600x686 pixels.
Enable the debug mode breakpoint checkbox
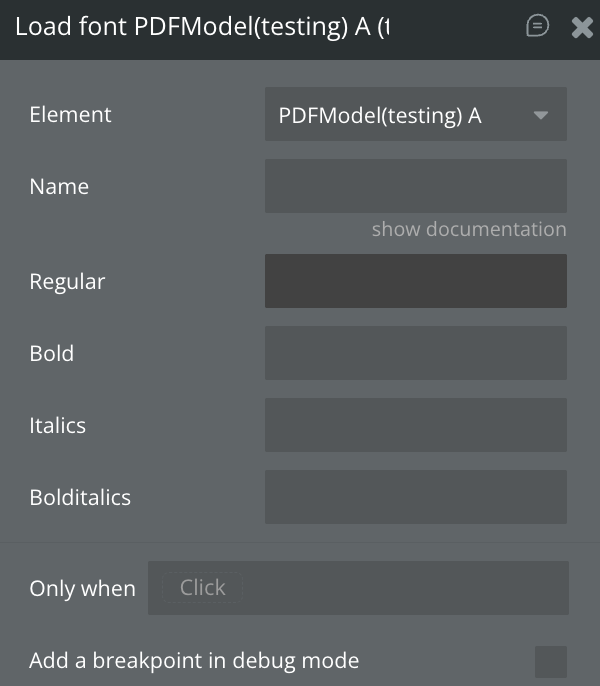pyautogui.click(x=550, y=661)
